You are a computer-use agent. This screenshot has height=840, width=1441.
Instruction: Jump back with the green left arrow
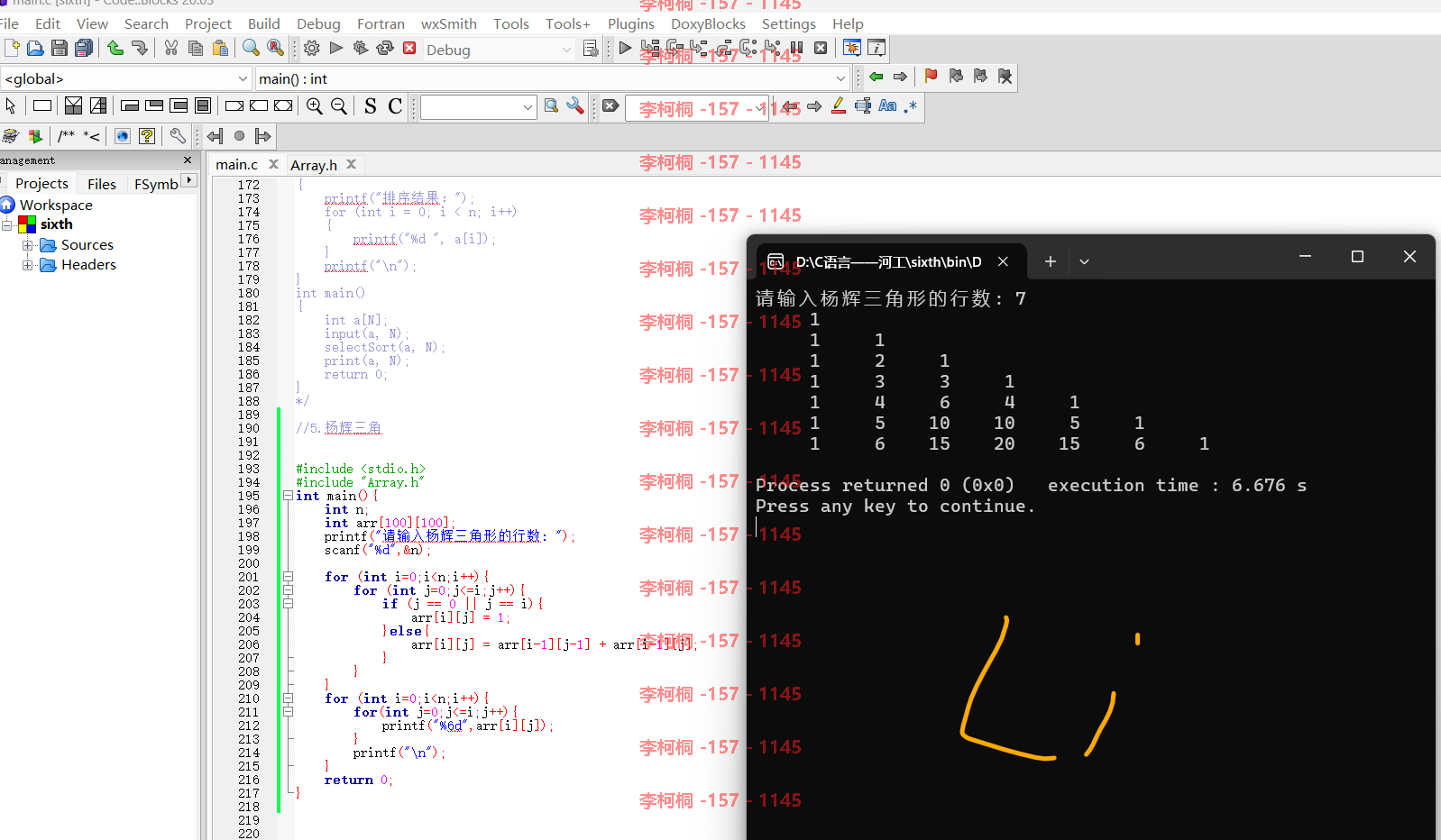tap(876, 77)
